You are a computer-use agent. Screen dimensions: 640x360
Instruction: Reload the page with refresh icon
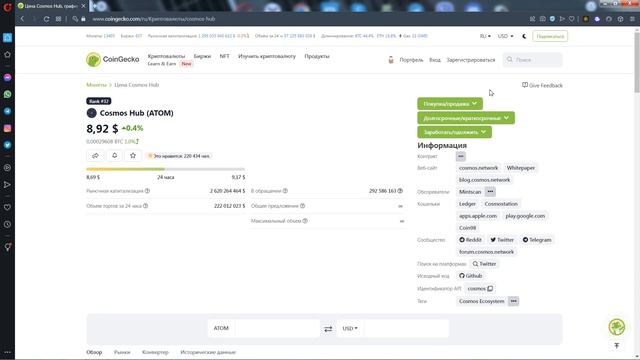(x=46, y=19)
